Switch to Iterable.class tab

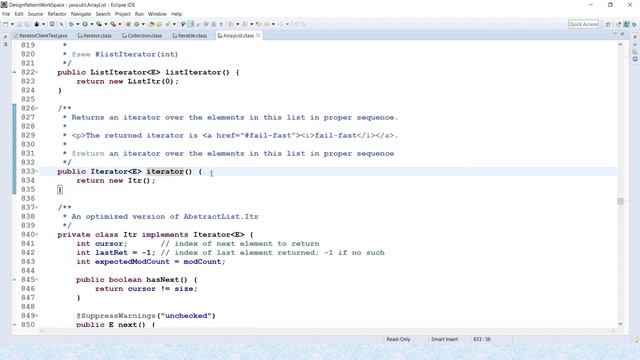tap(190, 36)
